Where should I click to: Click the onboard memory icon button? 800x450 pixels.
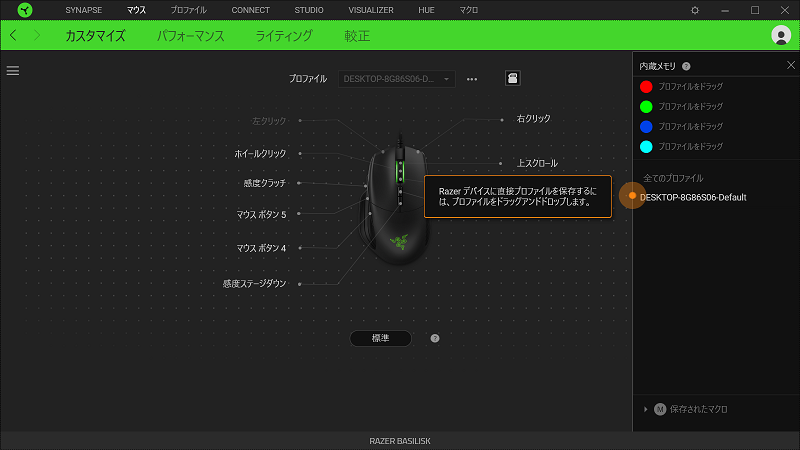tap(513, 78)
